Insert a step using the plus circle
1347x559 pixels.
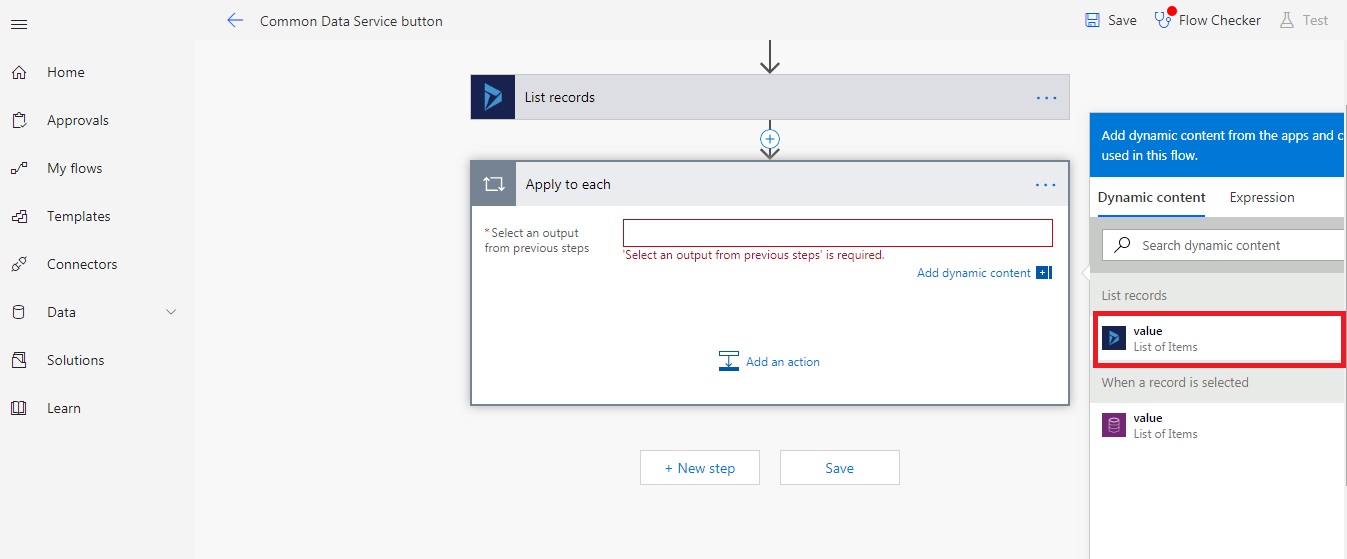point(770,139)
